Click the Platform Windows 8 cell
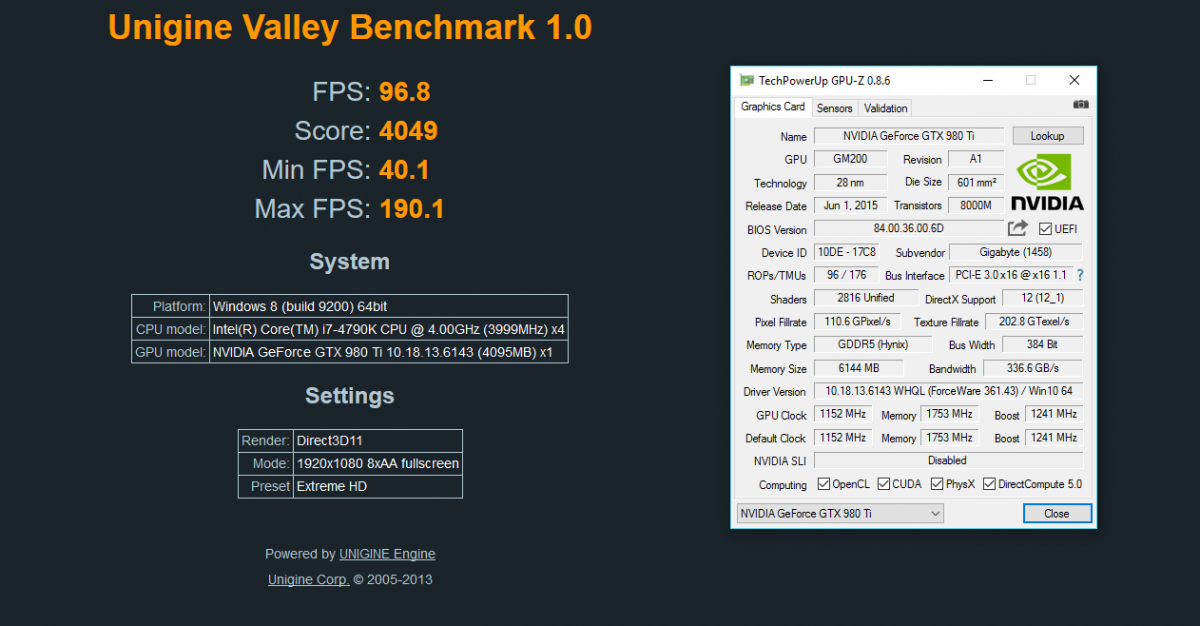 pos(388,306)
